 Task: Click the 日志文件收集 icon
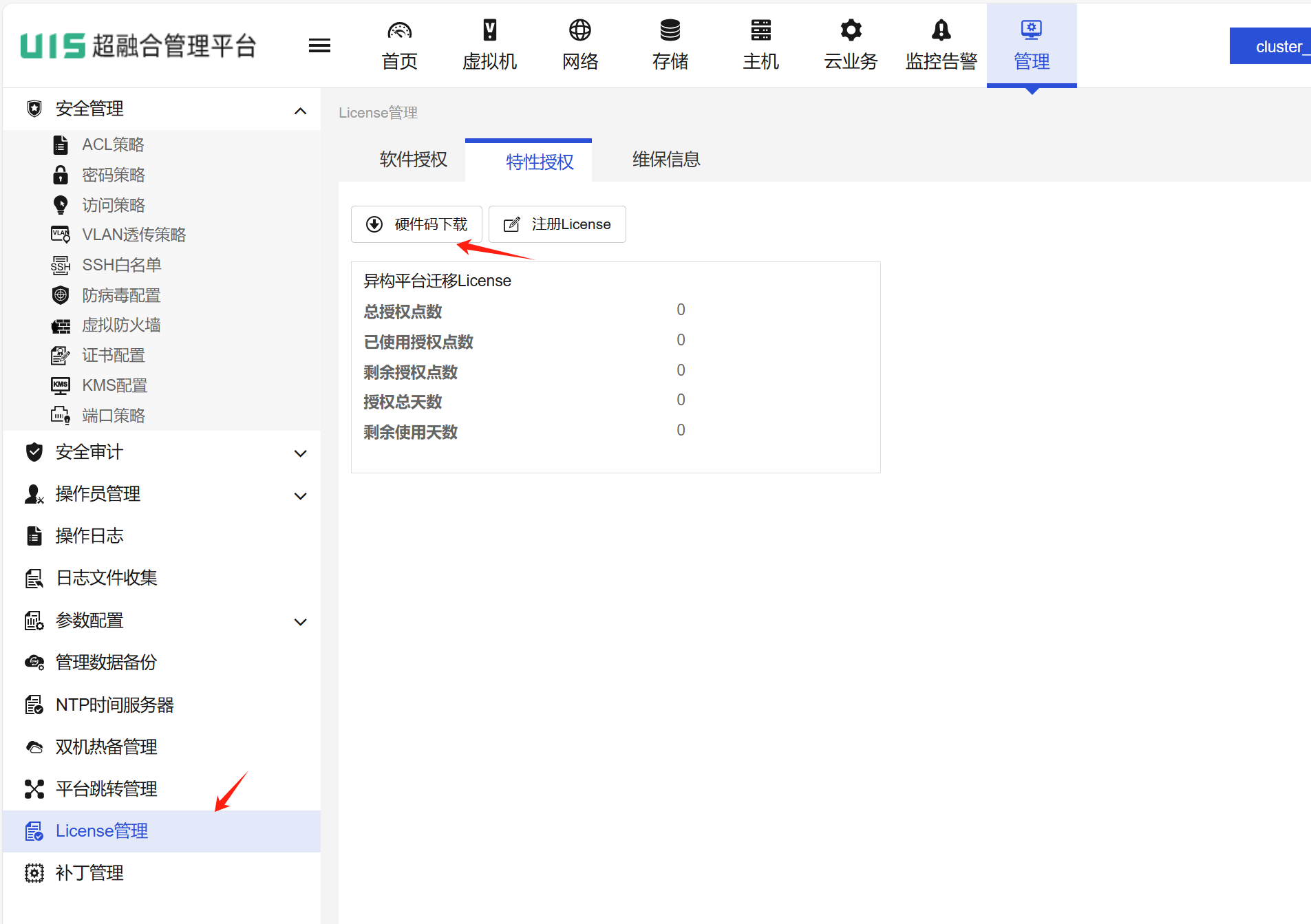[34, 578]
